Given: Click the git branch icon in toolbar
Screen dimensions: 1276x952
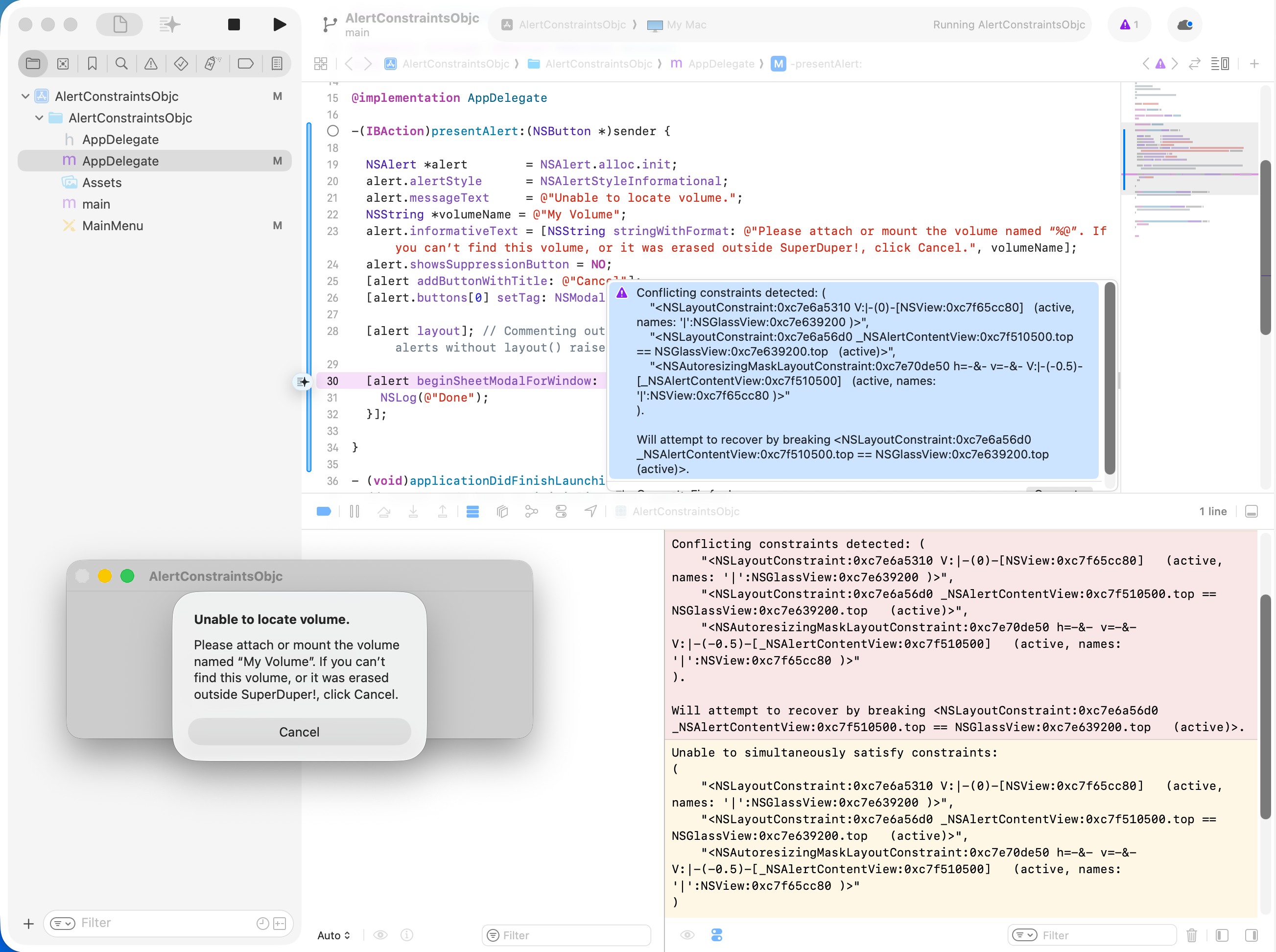Looking at the screenshot, I should click(x=330, y=24).
